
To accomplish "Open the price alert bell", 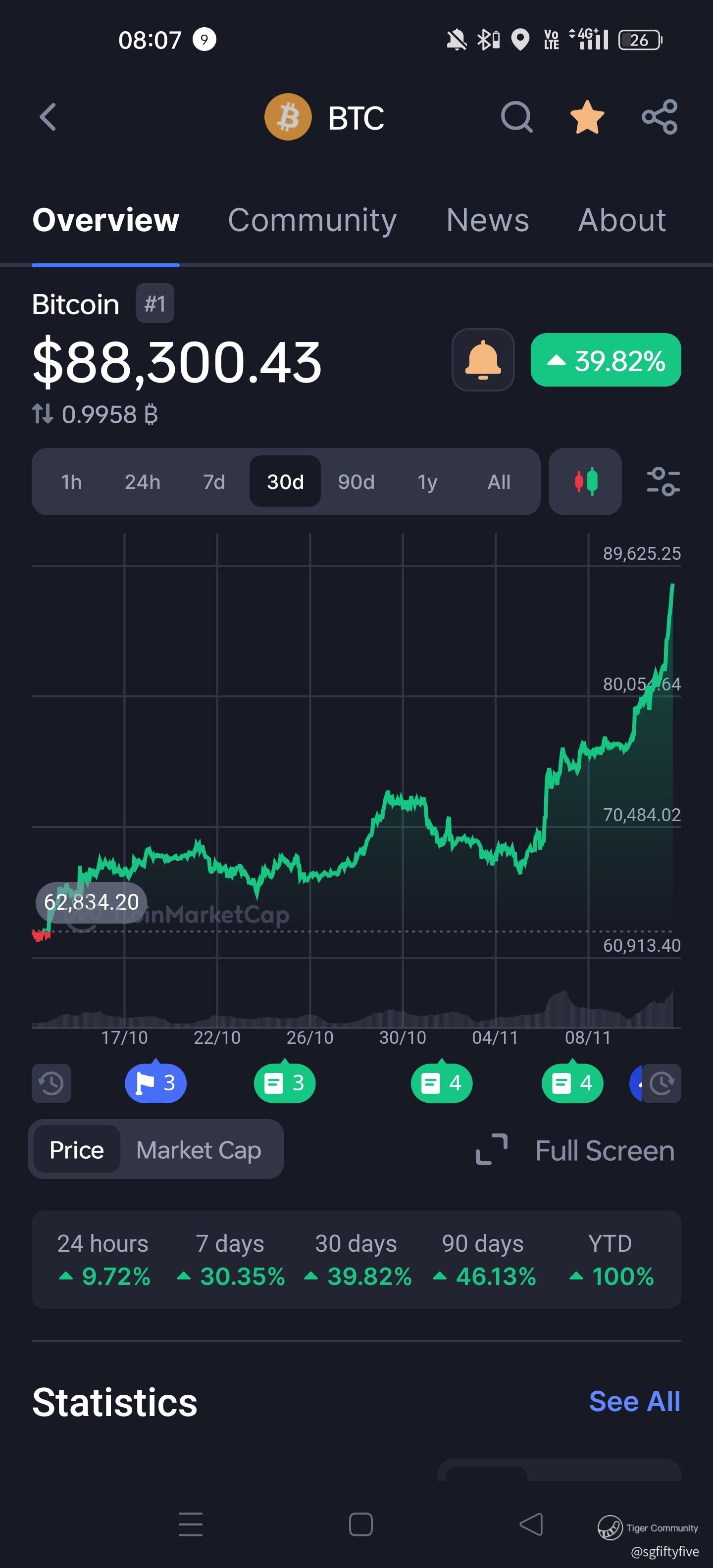I will pos(483,360).
